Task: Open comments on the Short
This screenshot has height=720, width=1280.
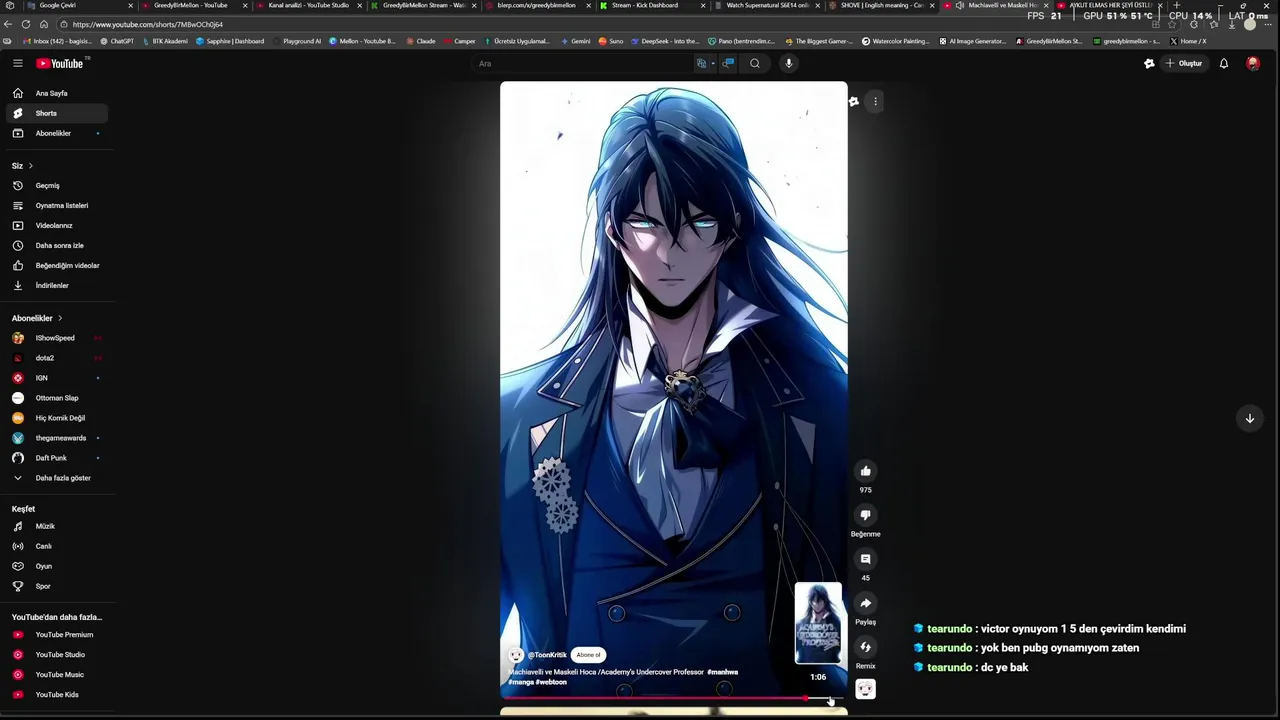Action: point(866,559)
